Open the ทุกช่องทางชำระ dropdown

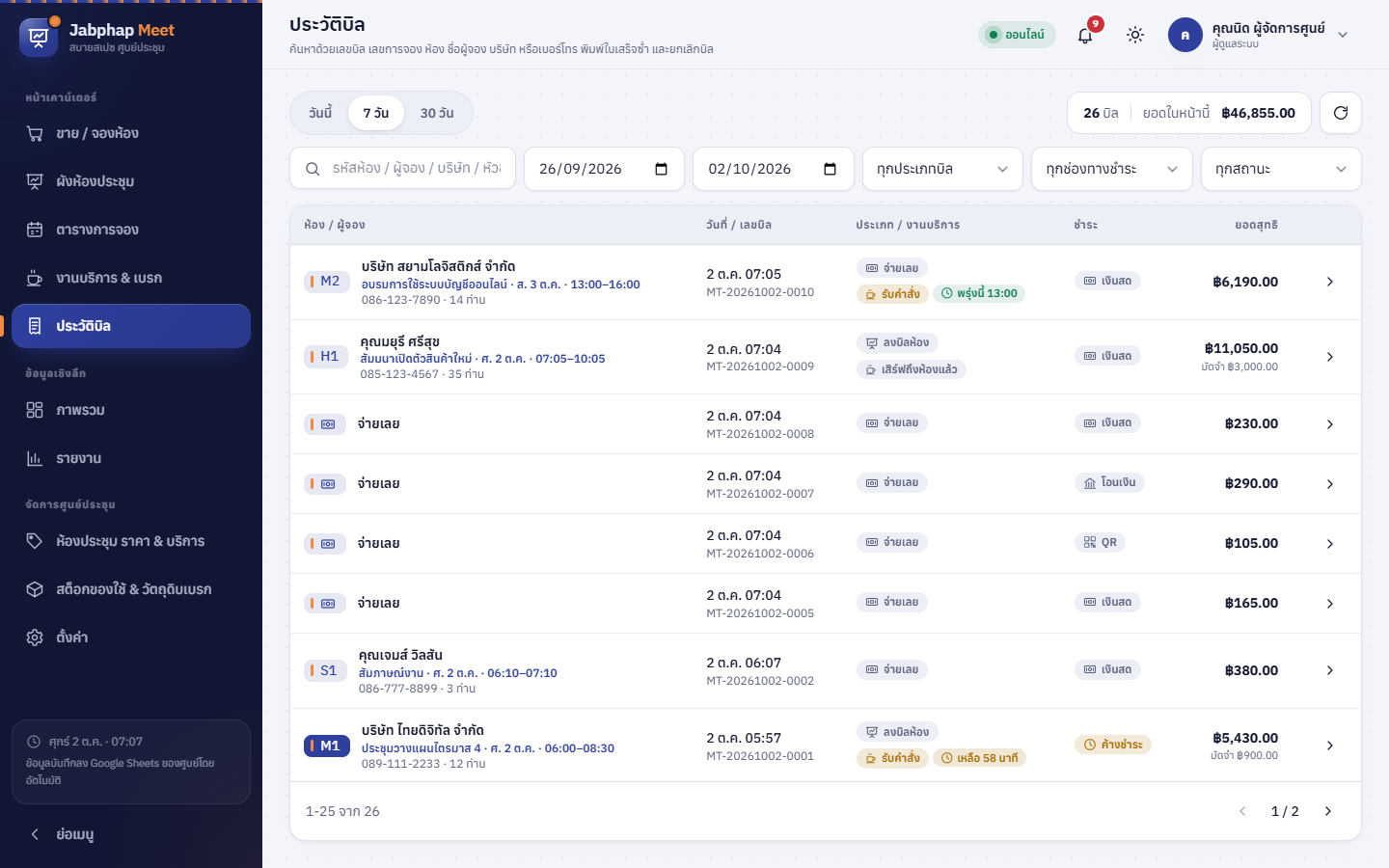coord(1112,169)
